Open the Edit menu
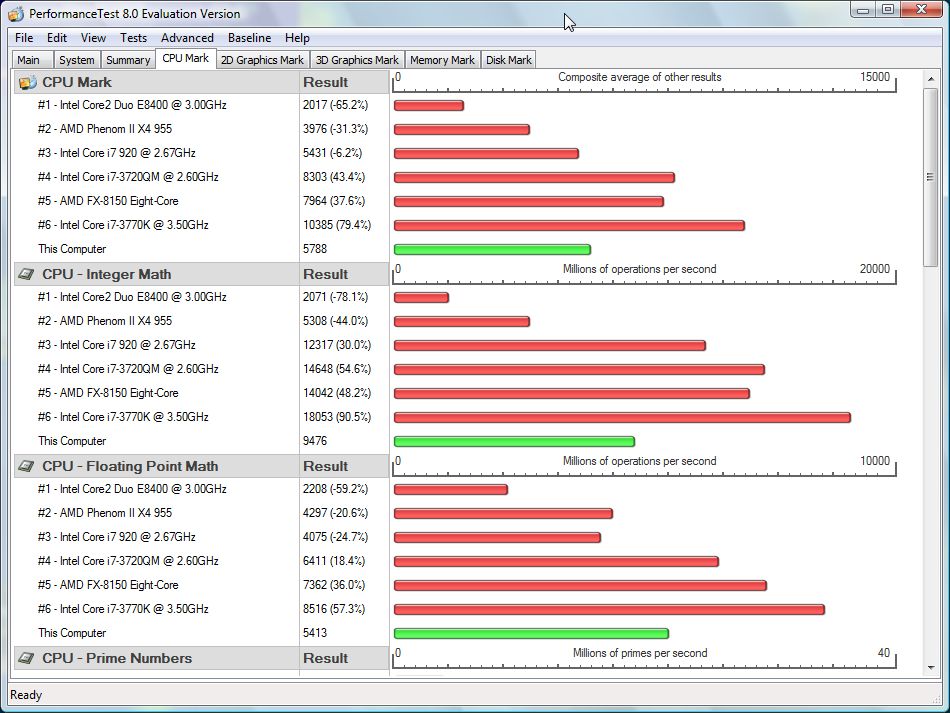This screenshot has width=950, height=713. click(57, 38)
